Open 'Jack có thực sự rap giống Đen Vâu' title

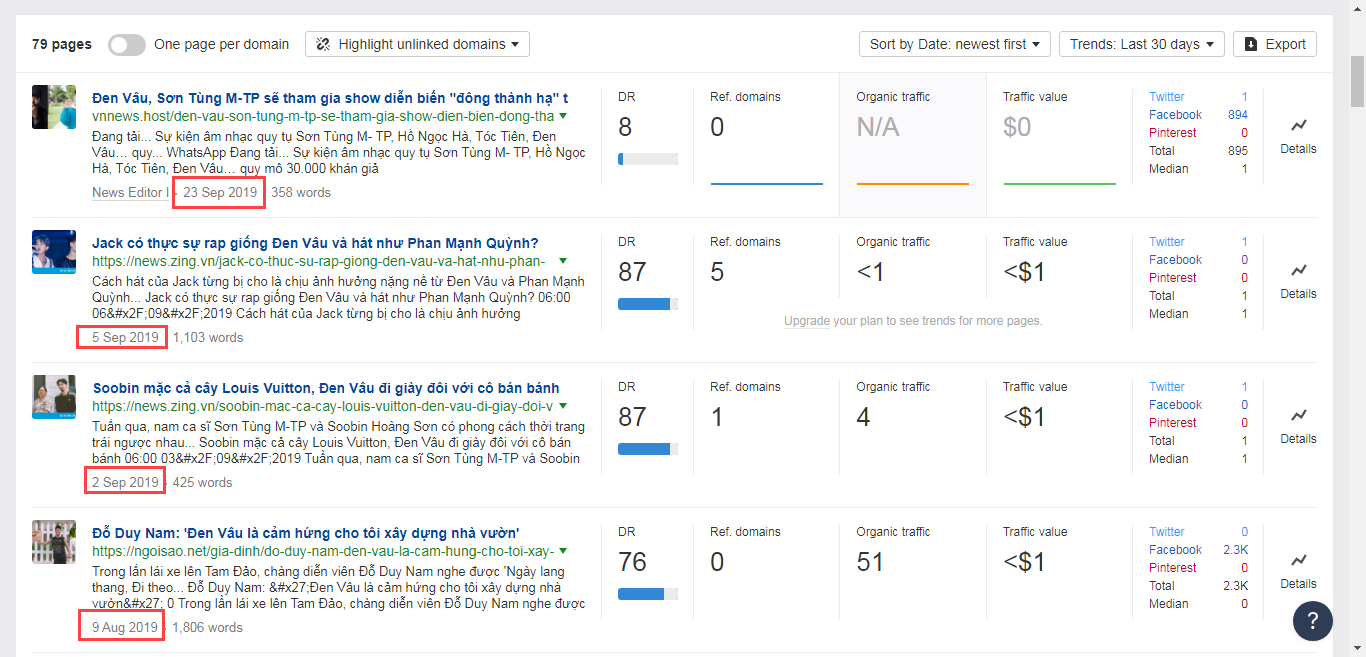(x=315, y=243)
